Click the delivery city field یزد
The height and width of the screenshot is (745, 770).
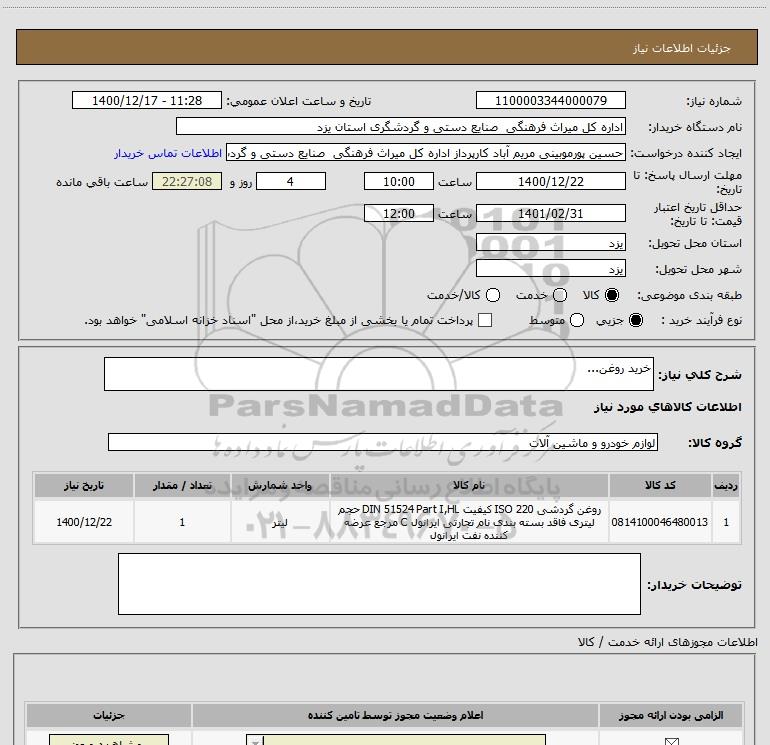[x=550, y=269]
